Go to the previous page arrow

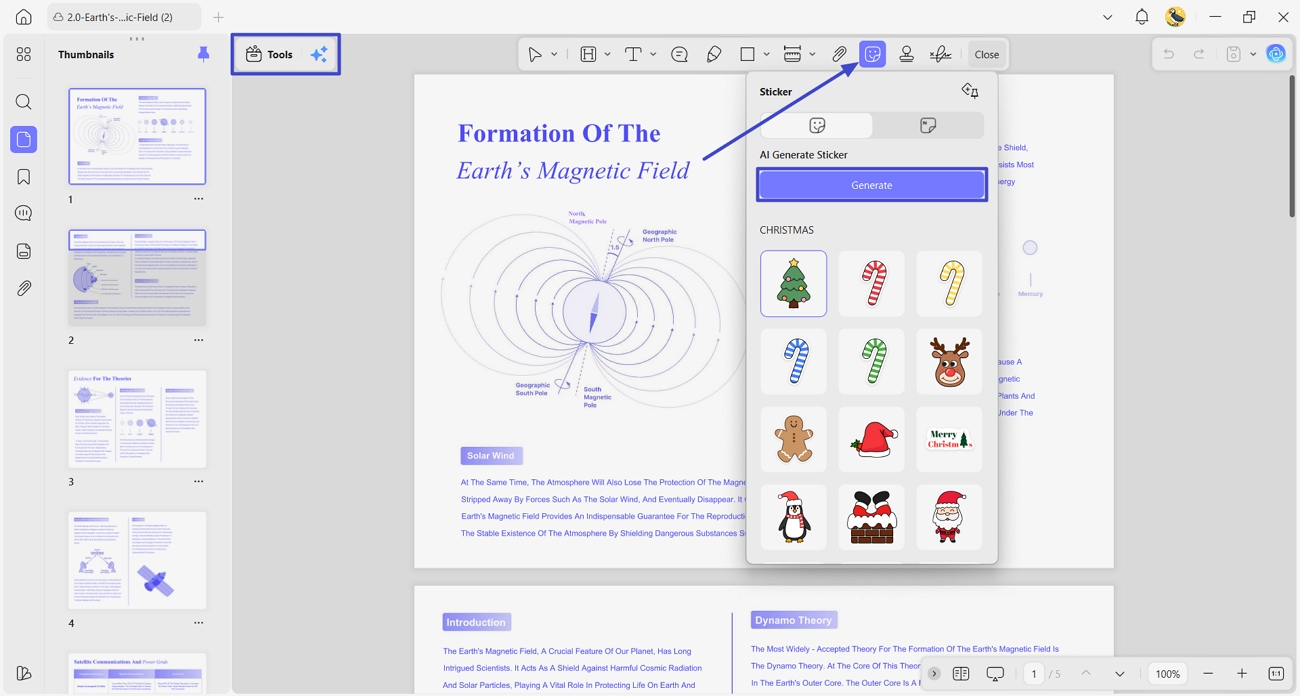pos(1086,674)
